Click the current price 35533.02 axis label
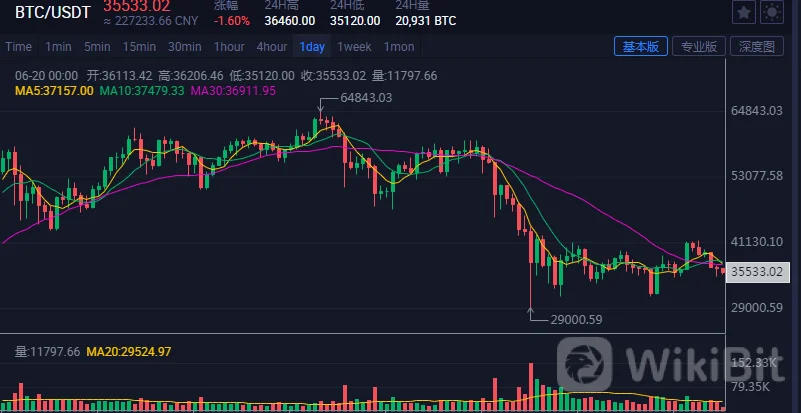 click(758, 271)
